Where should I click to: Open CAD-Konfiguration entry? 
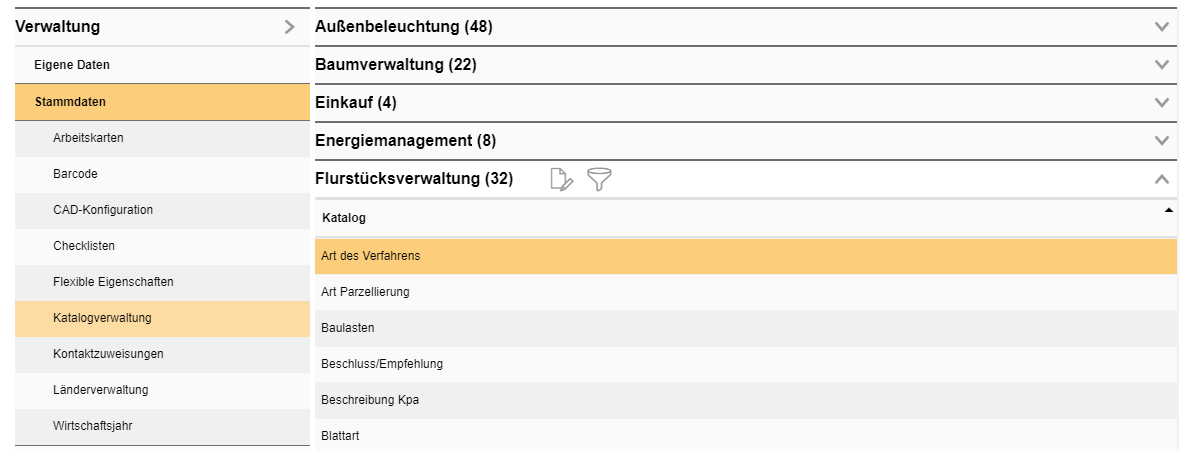click(103, 210)
